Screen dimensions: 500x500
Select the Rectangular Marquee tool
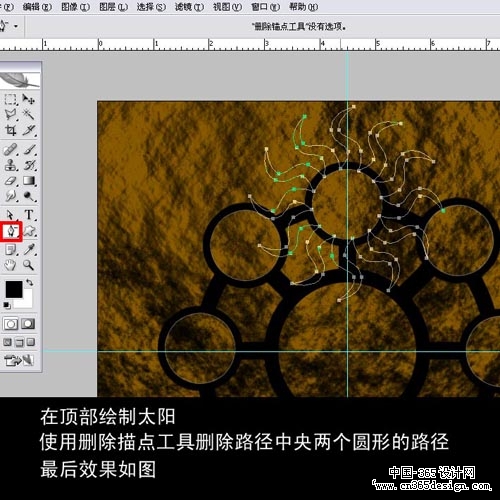[x=10, y=99]
